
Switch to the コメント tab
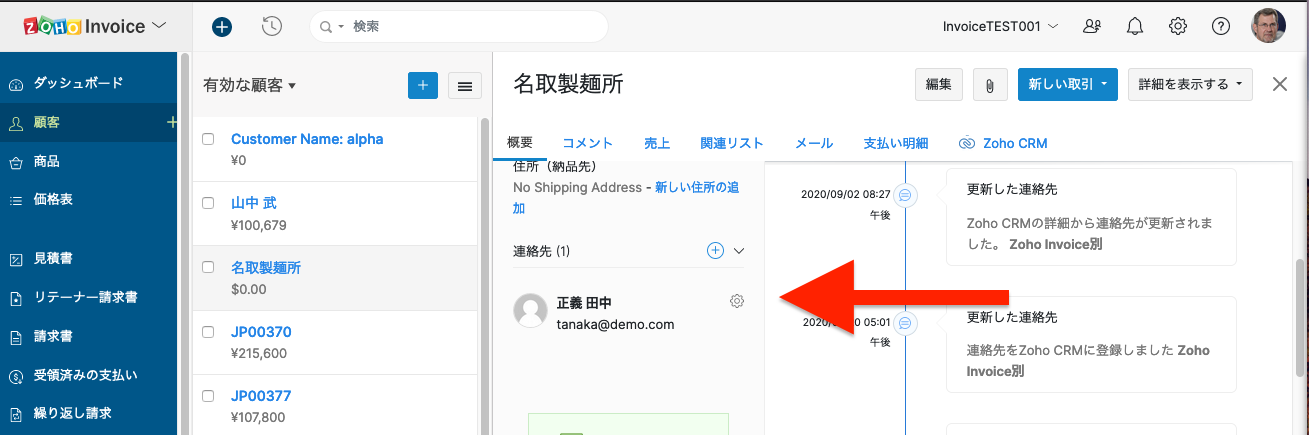[x=587, y=143]
